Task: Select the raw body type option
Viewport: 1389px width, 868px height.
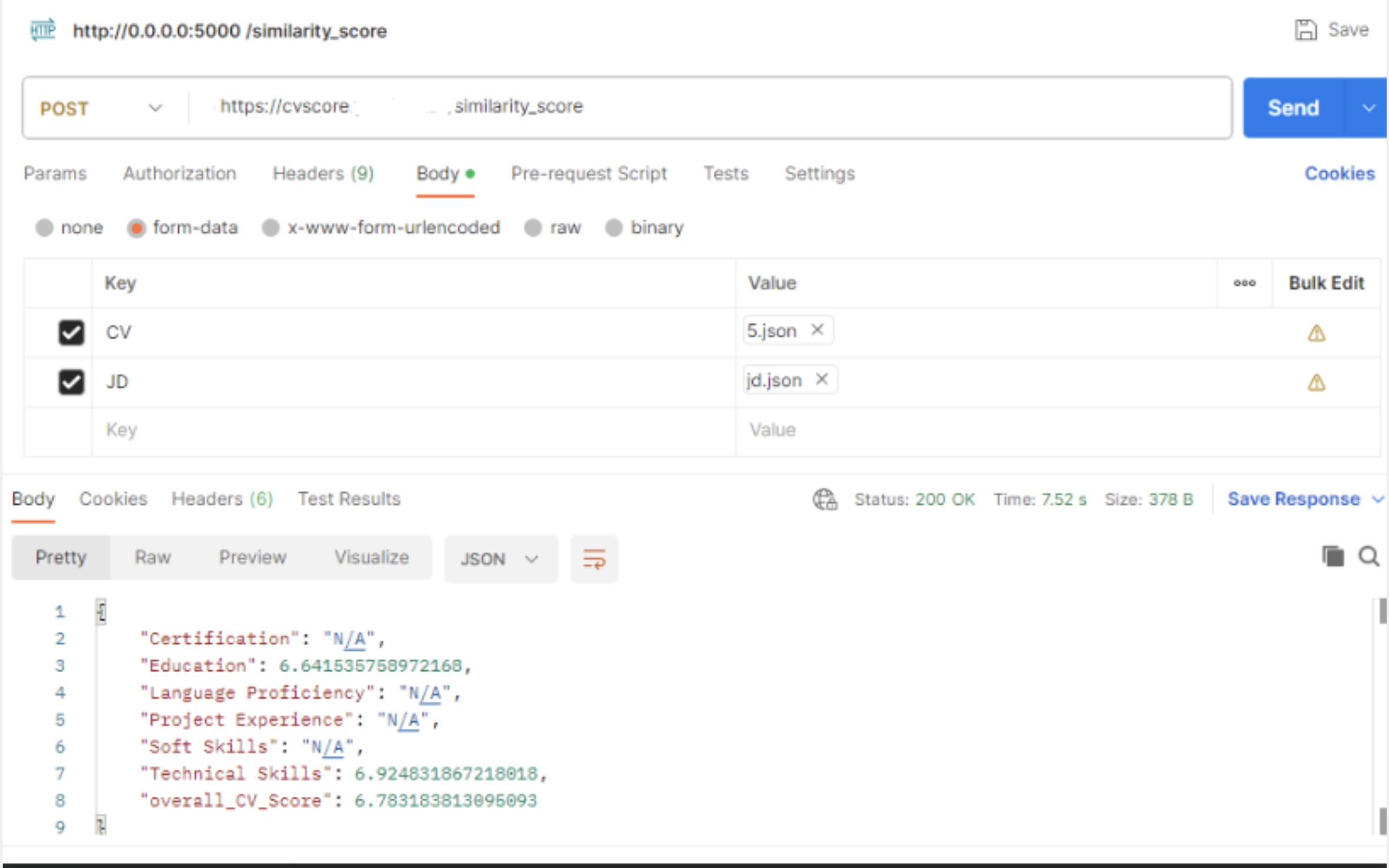Action: pyautogui.click(x=532, y=228)
